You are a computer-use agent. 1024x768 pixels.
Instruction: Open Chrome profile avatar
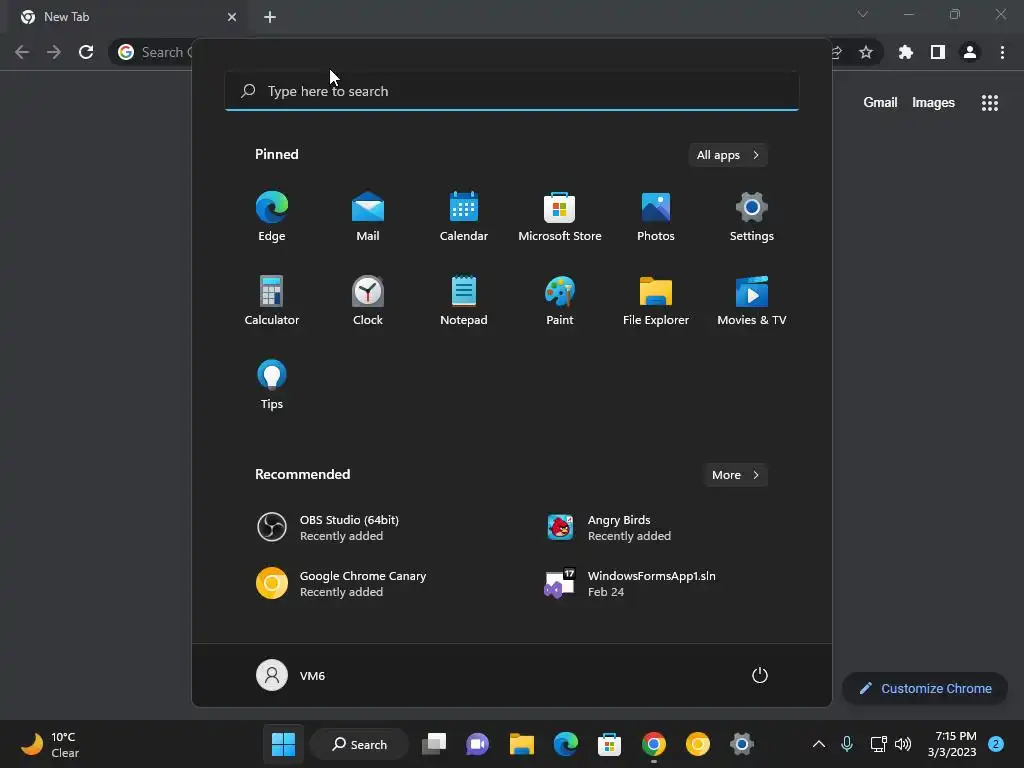pyautogui.click(x=970, y=52)
